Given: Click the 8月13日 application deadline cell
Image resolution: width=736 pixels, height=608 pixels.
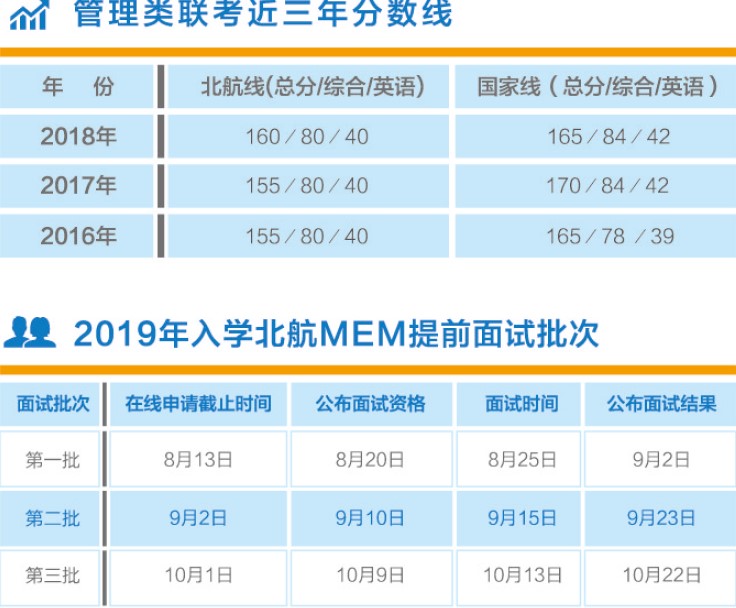Looking at the screenshot, I should tap(198, 460).
